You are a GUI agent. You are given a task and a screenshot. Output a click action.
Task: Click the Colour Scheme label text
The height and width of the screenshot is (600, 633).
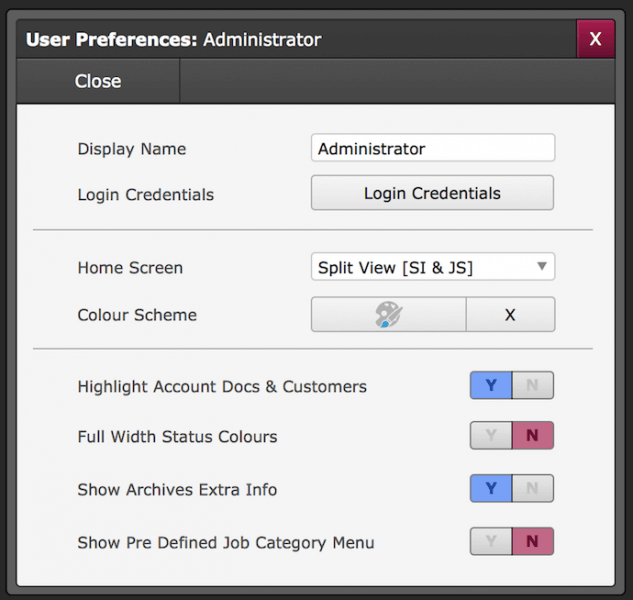[137, 315]
